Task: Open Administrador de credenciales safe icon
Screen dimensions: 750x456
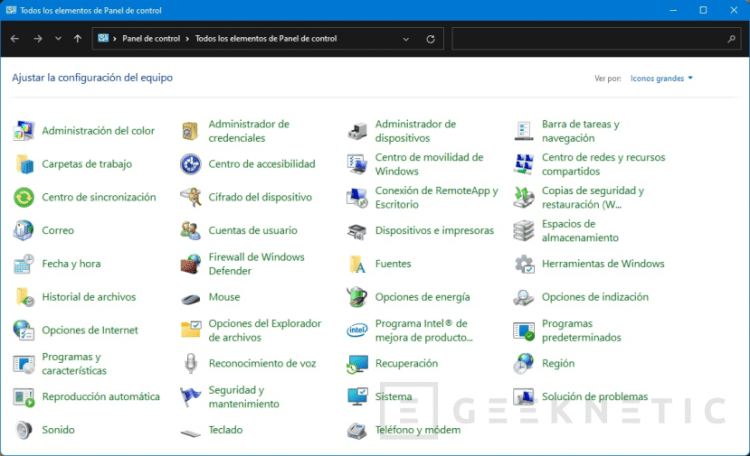Action: tap(190, 131)
